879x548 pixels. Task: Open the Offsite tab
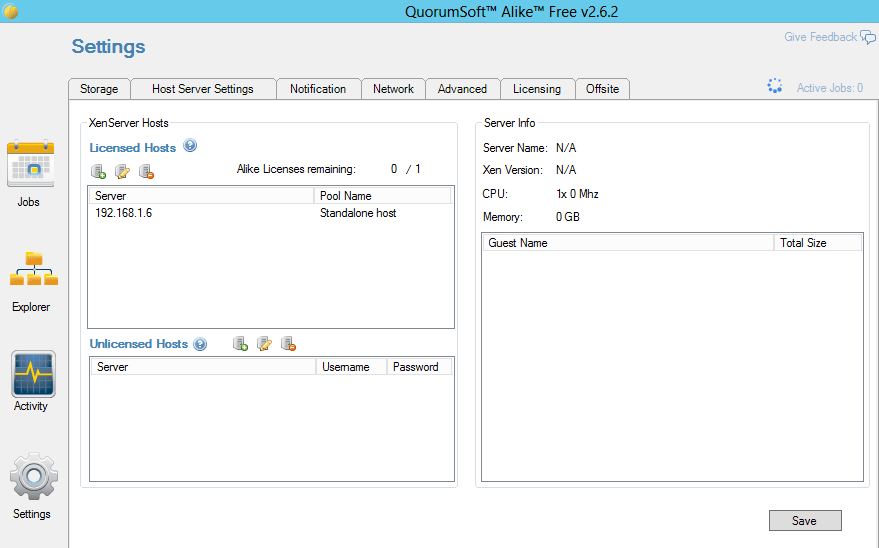tap(603, 89)
